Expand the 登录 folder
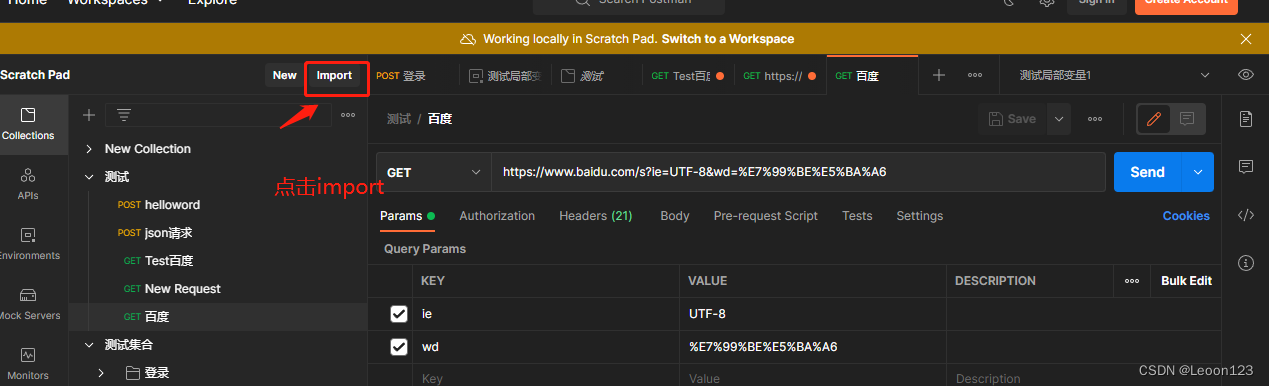 [x=102, y=373]
